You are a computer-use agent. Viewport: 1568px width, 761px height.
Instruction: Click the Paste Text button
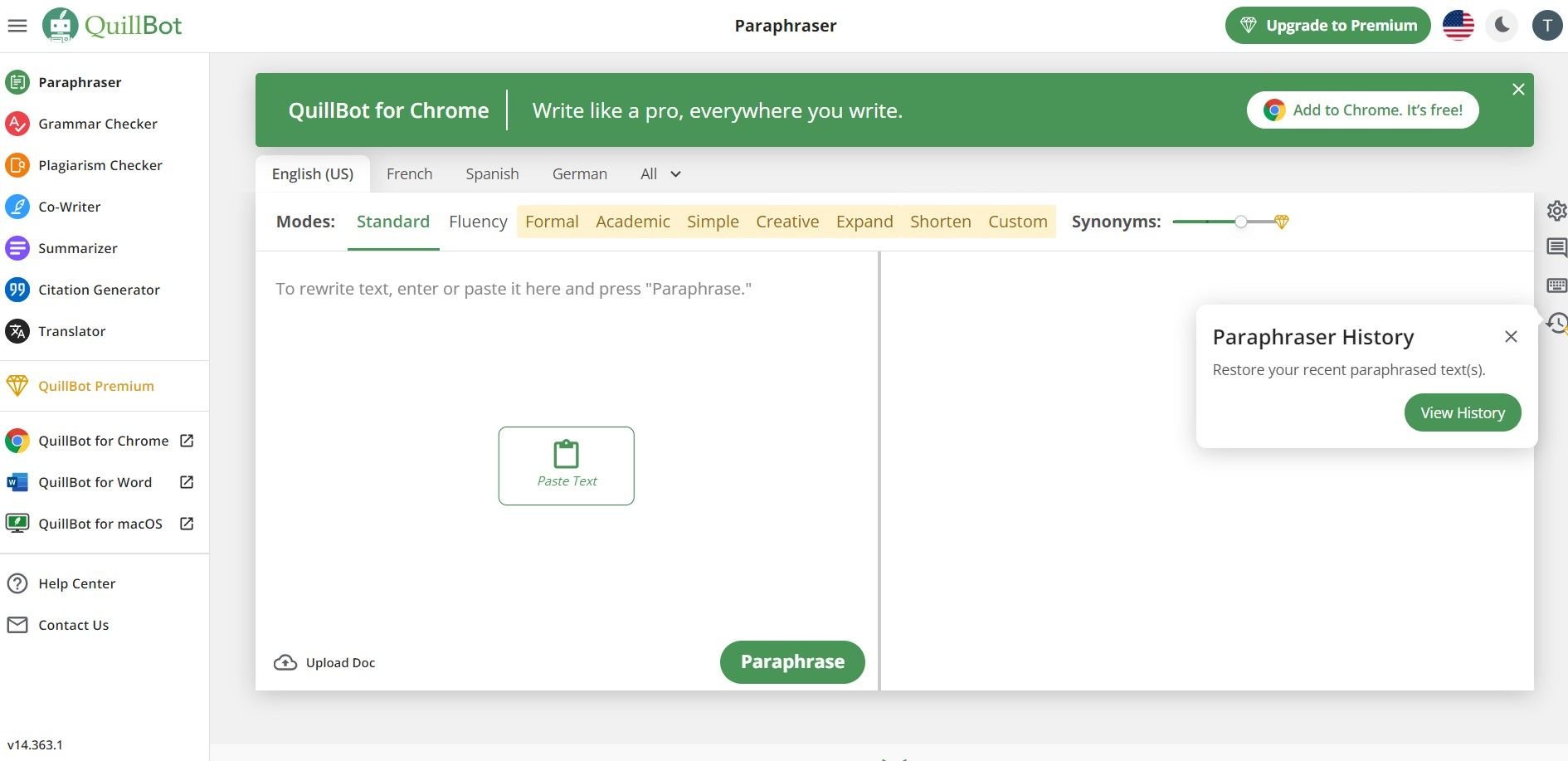pyautogui.click(x=567, y=466)
